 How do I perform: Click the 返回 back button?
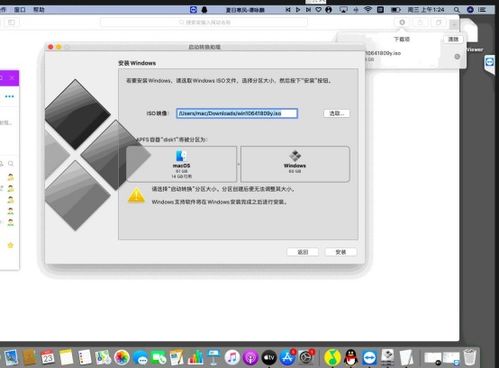tap(303, 252)
